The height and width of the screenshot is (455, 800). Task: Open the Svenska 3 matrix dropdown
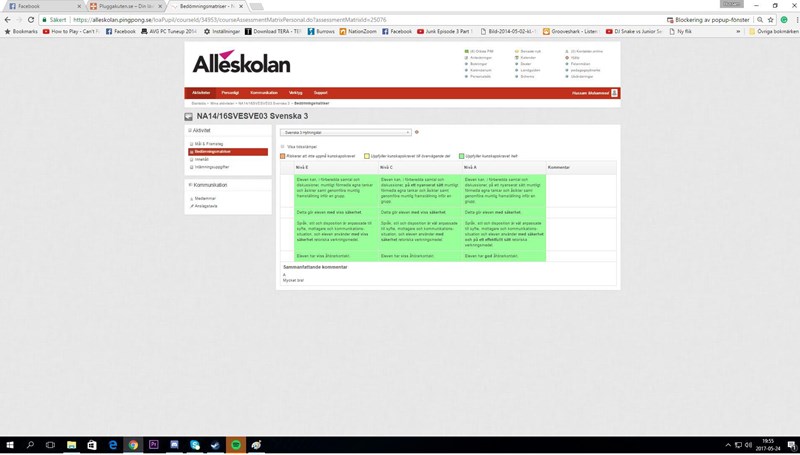click(x=346, y=132)
